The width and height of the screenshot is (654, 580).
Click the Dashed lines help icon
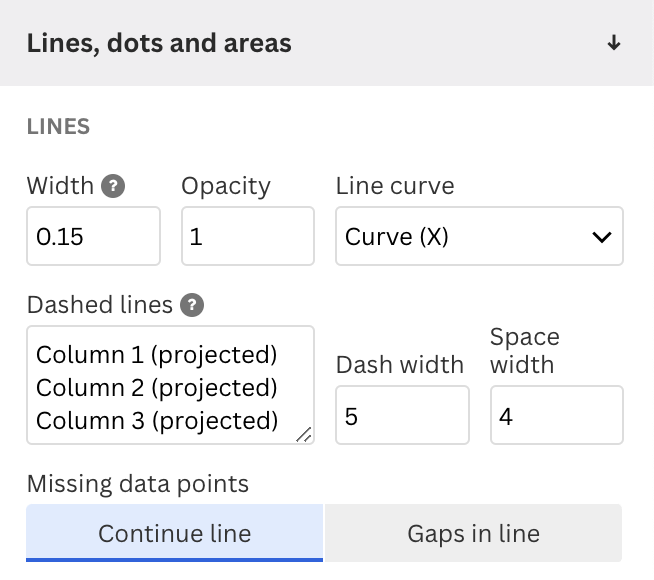[192, 305]
